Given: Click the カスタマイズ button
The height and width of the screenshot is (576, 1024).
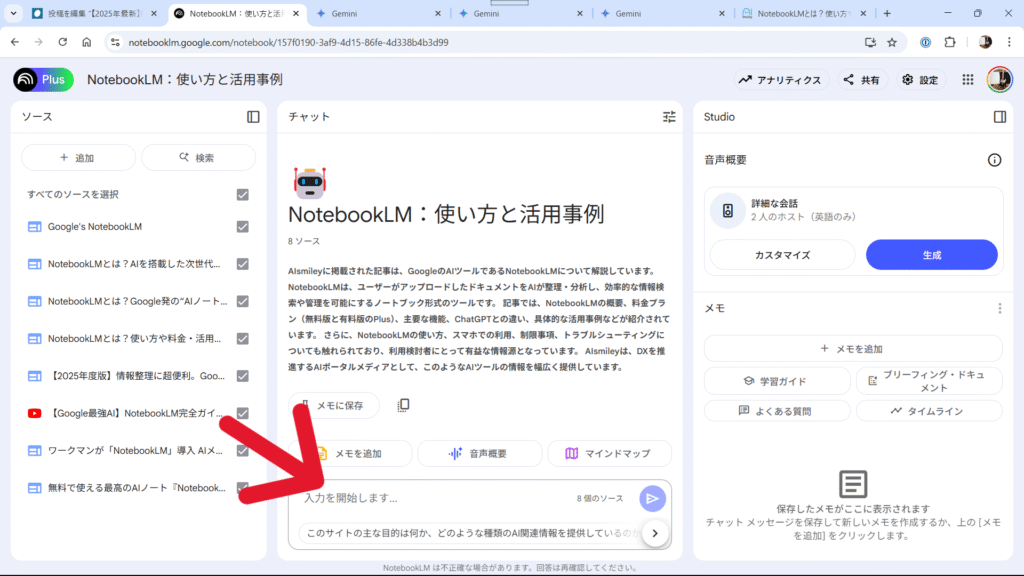Looking at the screenshot, I should pyautogui.click(x=782, y=255).
